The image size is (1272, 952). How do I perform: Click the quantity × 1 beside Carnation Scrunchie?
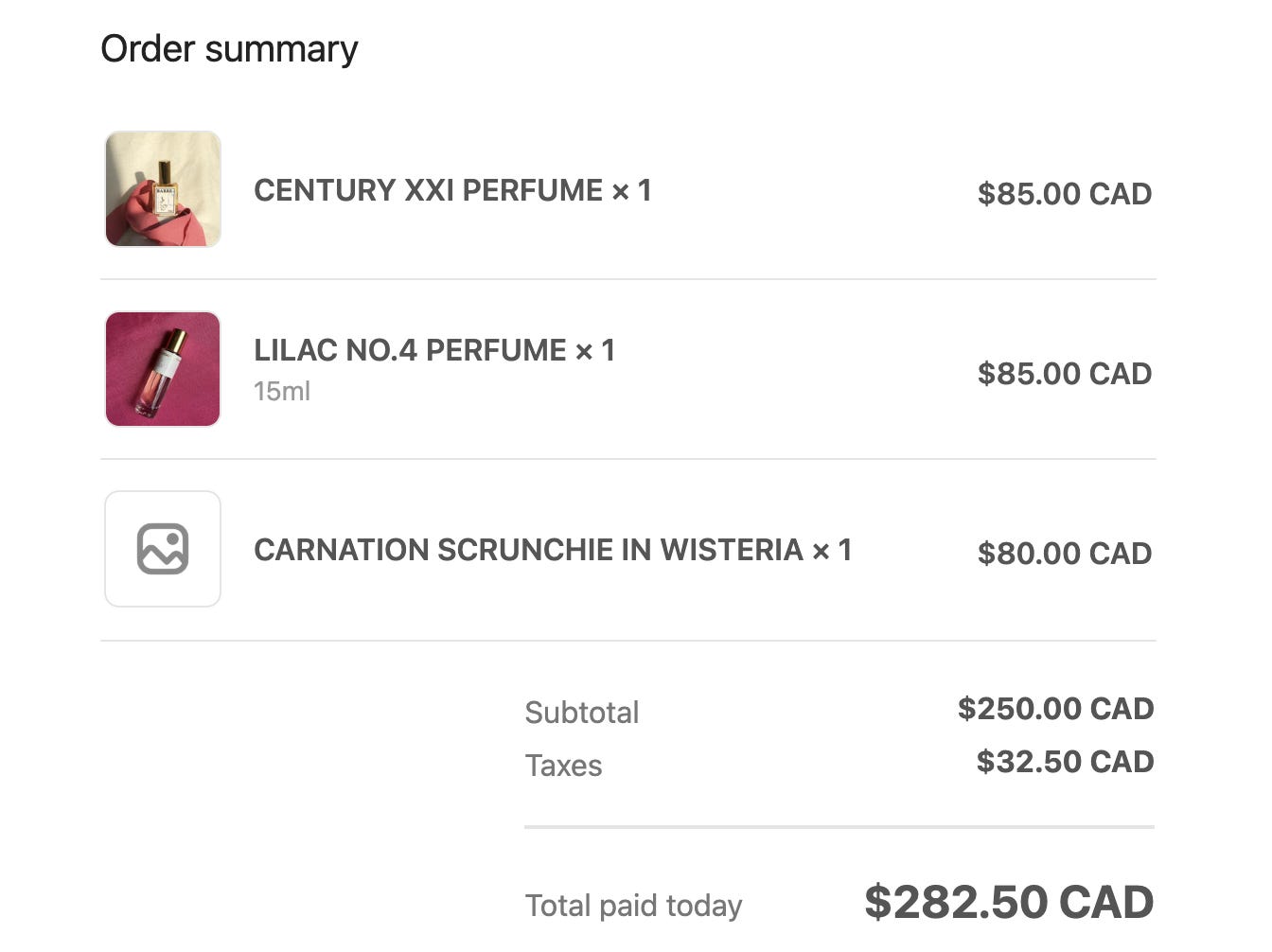tap(832, 550)
